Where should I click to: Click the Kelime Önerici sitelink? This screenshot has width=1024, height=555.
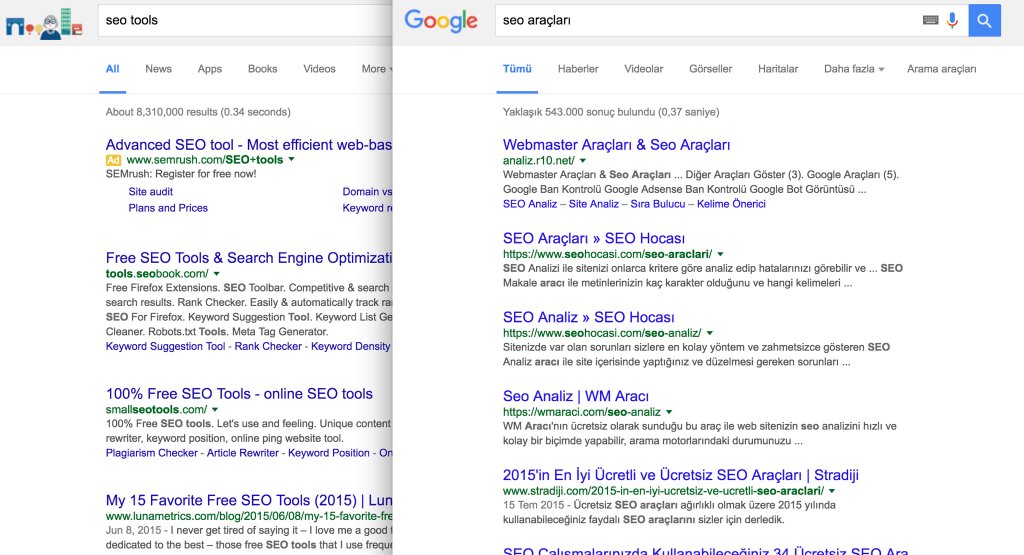coord(730,204)
